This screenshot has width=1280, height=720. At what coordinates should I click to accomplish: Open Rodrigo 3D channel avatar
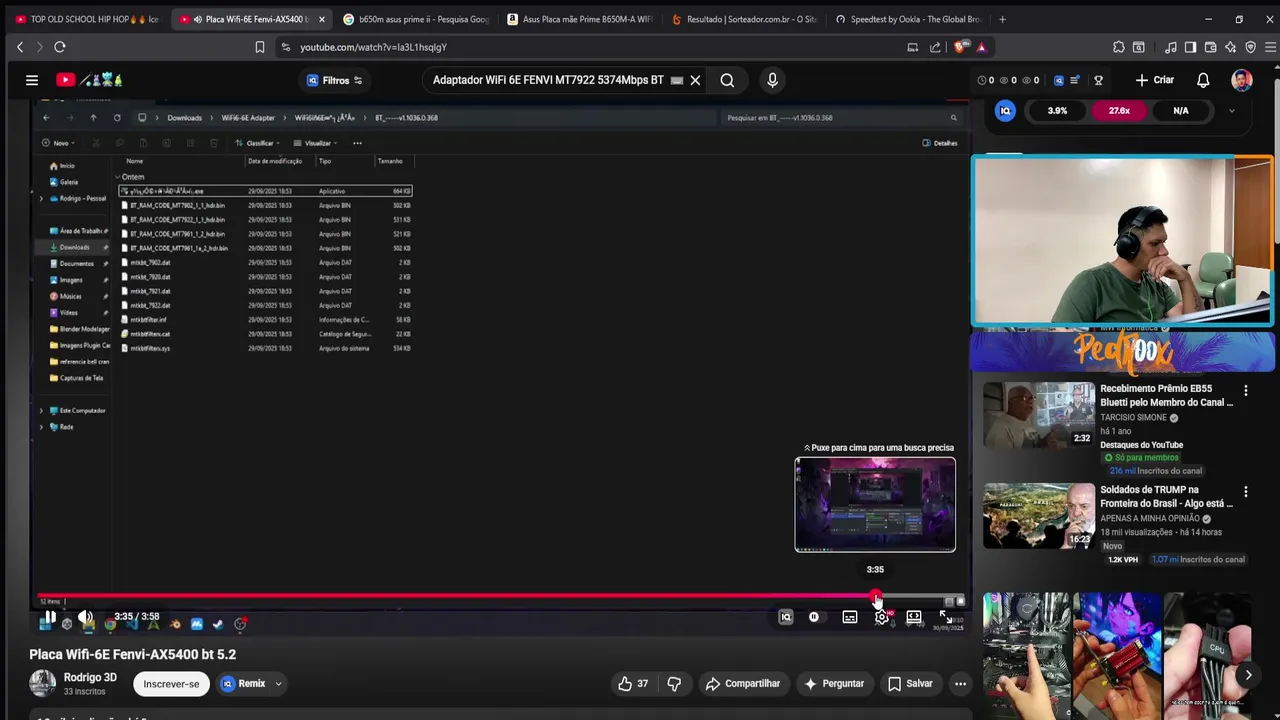42,684
